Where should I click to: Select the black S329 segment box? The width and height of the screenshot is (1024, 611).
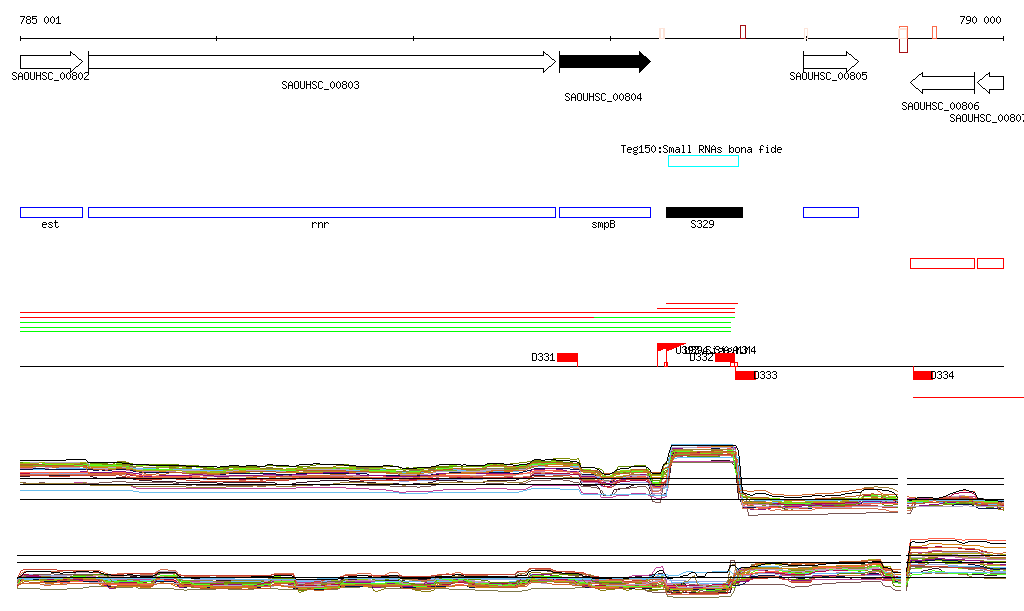[x=704, y=212]
